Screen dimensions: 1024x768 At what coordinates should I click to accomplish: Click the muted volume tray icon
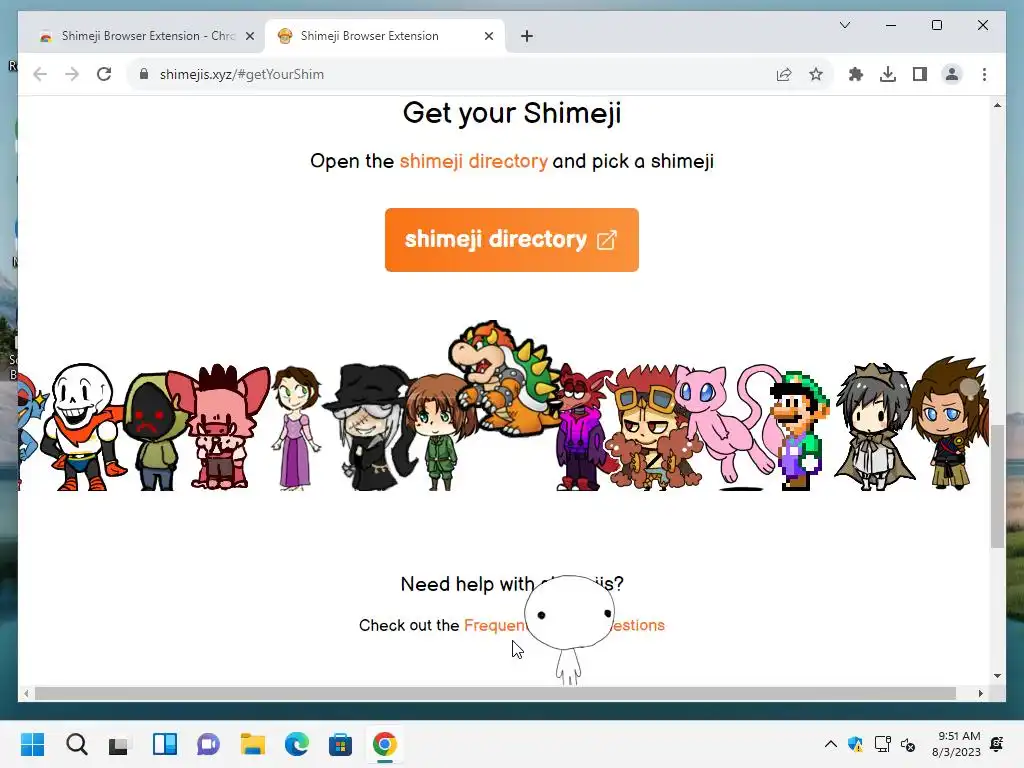[x=908, y=744]
